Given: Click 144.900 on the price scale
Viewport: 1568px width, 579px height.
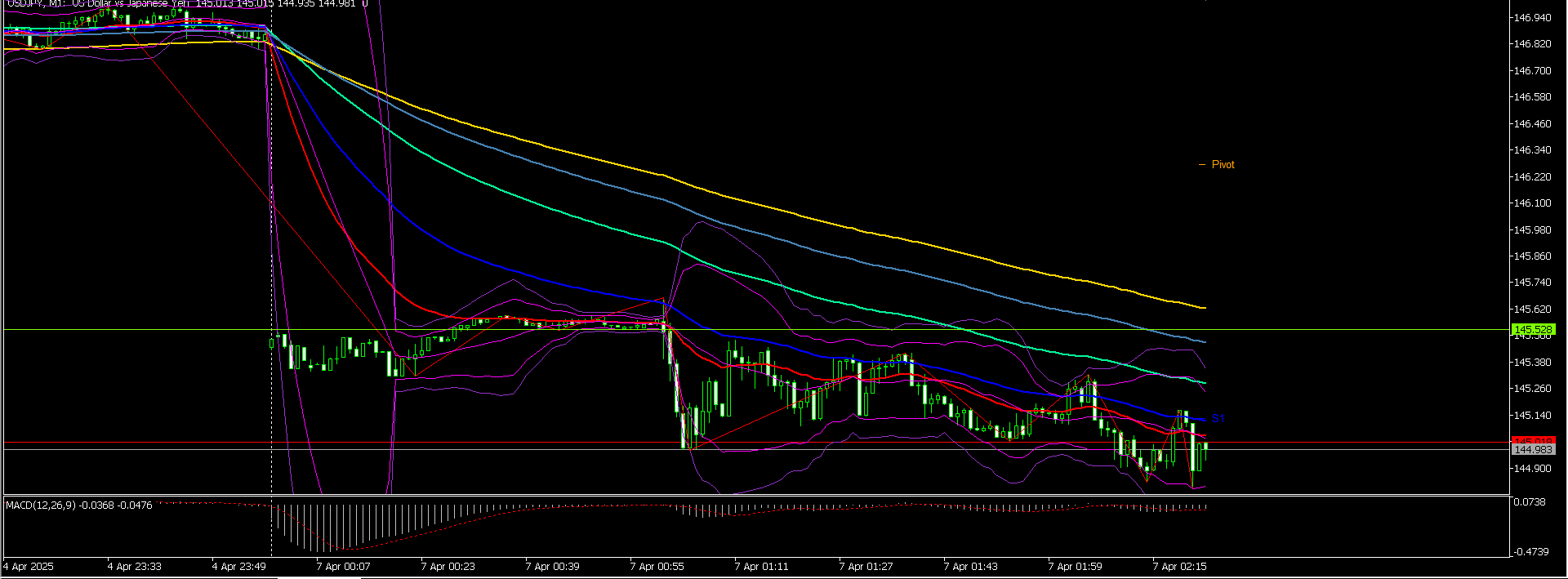Looking at the screenshot, I should point(1532,469).
